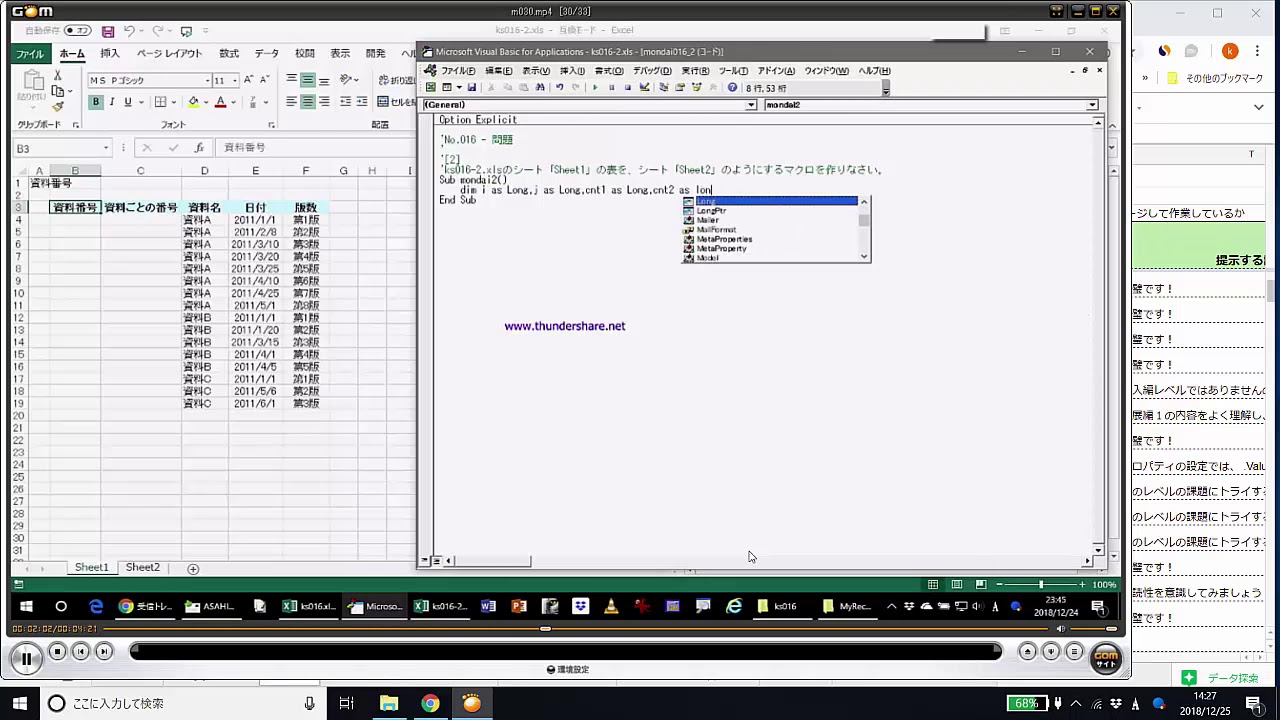Toggle Bold formatting in Excel ribbon
Screen dimensions: 1280x720
pyautogui.click(x=96, y=102)
